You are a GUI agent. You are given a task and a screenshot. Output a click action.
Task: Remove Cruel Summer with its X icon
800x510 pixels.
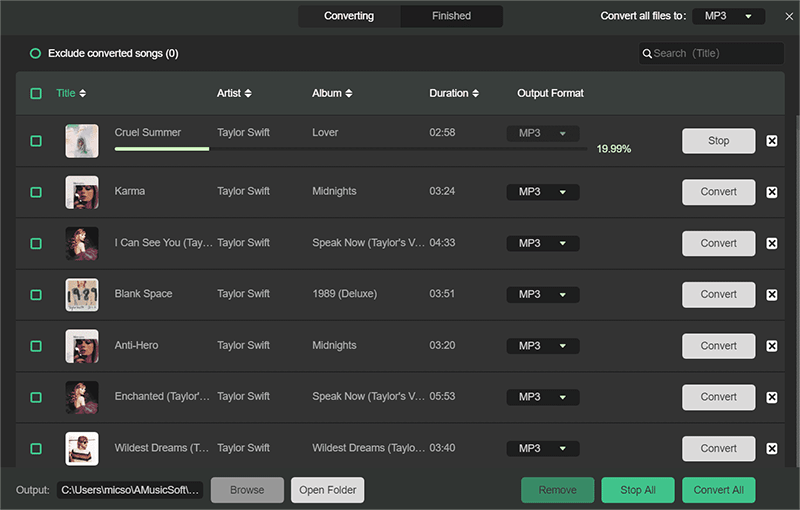tap(771, 141)
